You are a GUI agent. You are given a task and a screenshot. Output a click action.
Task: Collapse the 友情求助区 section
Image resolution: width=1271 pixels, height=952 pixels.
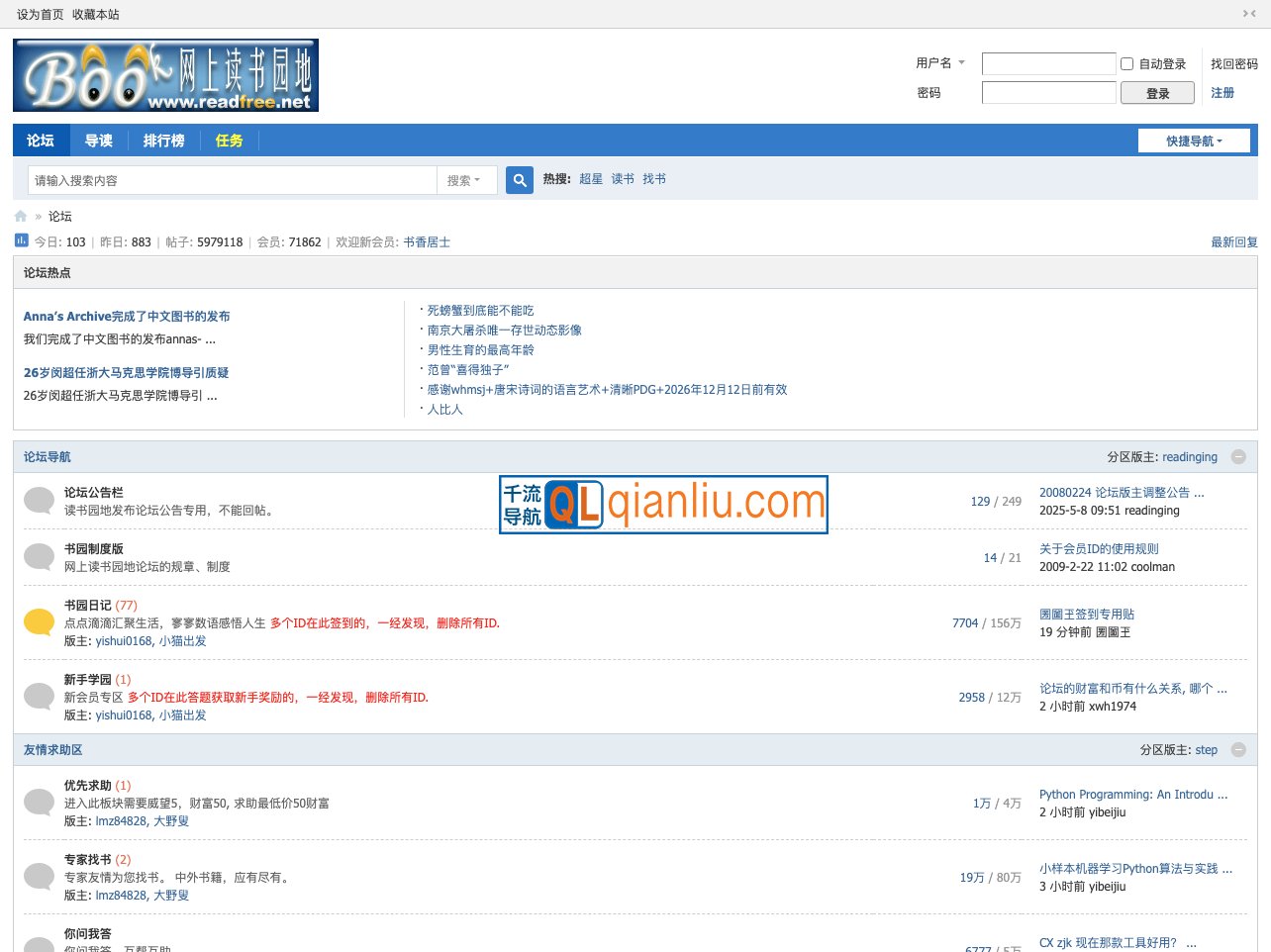coord(1238,750)
